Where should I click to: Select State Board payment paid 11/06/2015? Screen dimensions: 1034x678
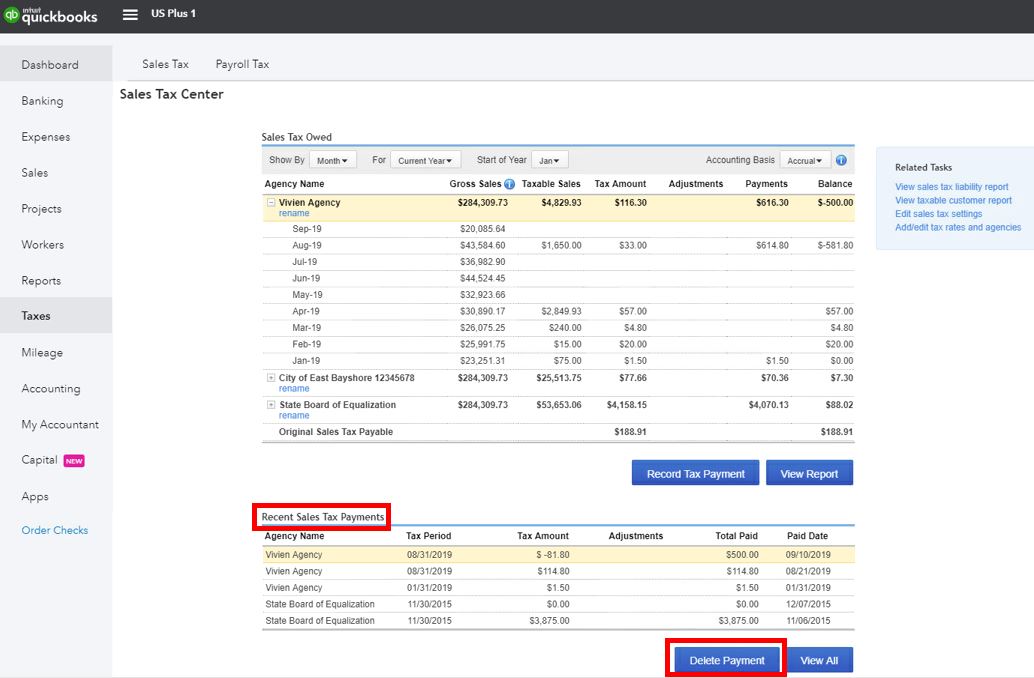point(558,621)
